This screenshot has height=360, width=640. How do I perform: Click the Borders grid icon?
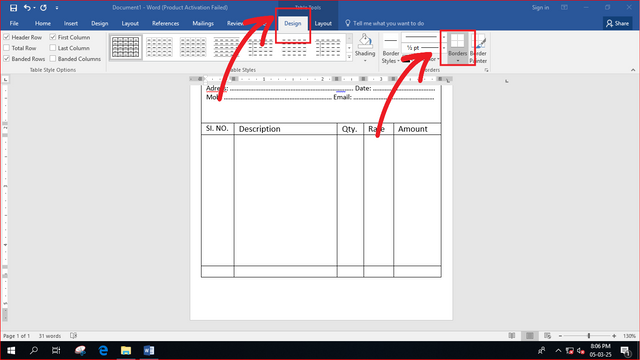(458, 42)
